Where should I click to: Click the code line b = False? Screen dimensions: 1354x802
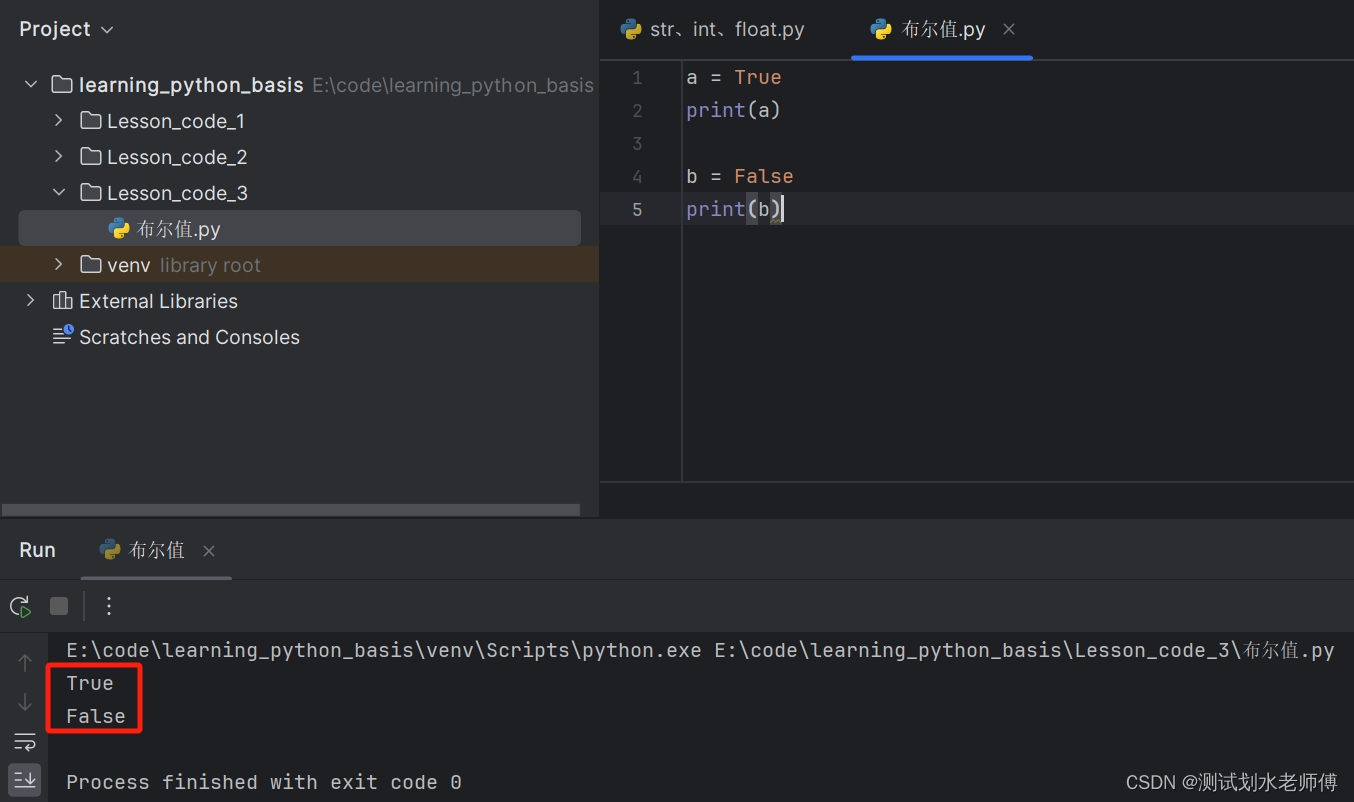point(739,176)
